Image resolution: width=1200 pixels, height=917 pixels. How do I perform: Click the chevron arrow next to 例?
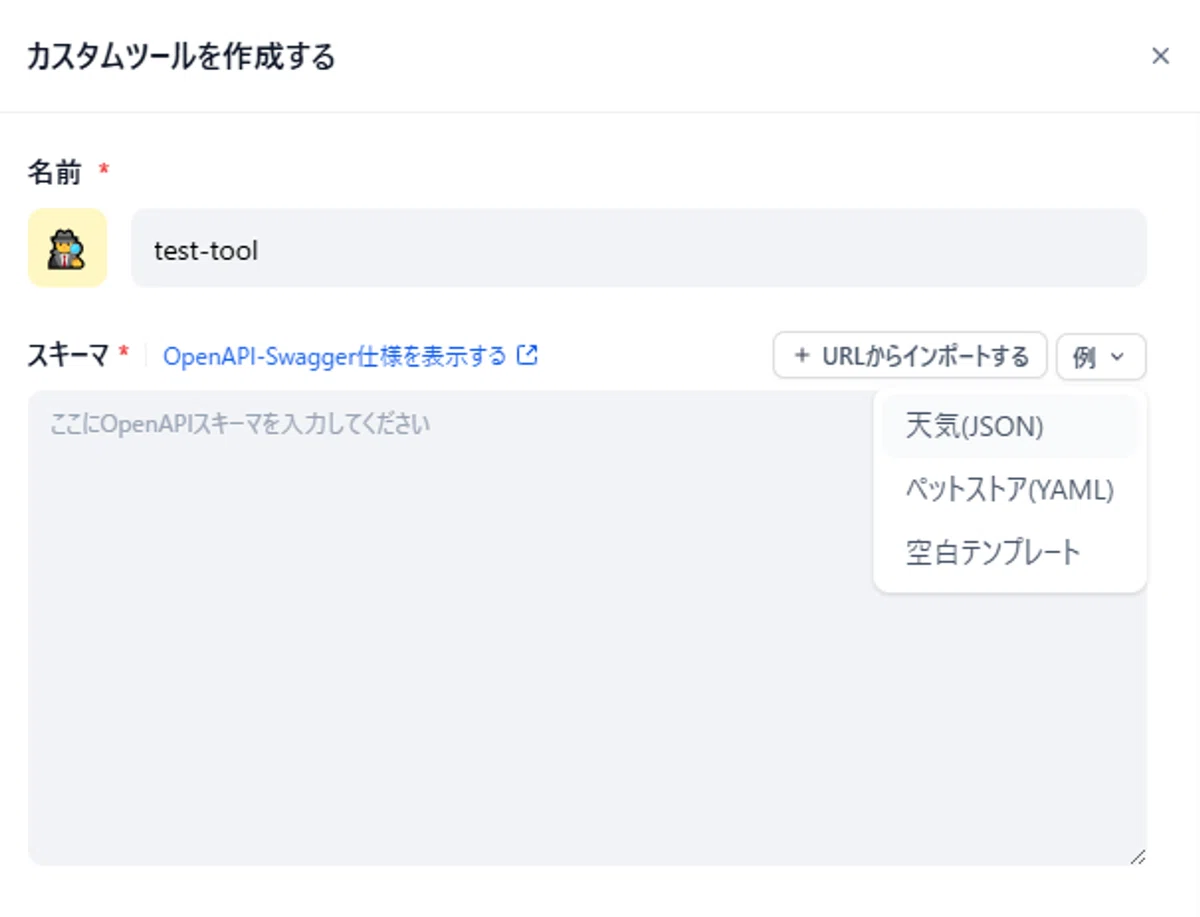tap(1118, 356)
